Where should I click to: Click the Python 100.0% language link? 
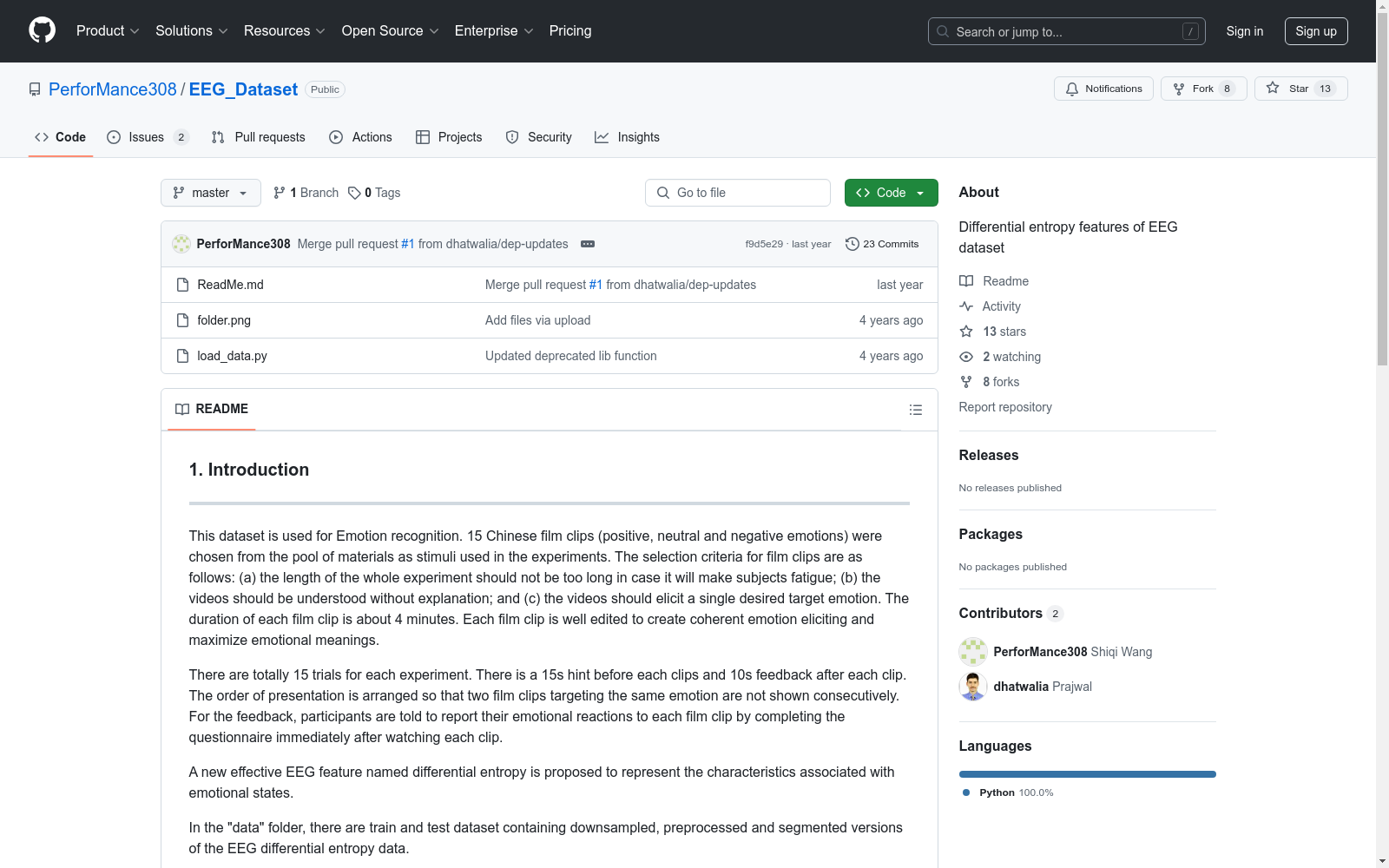click(1008, 792)
